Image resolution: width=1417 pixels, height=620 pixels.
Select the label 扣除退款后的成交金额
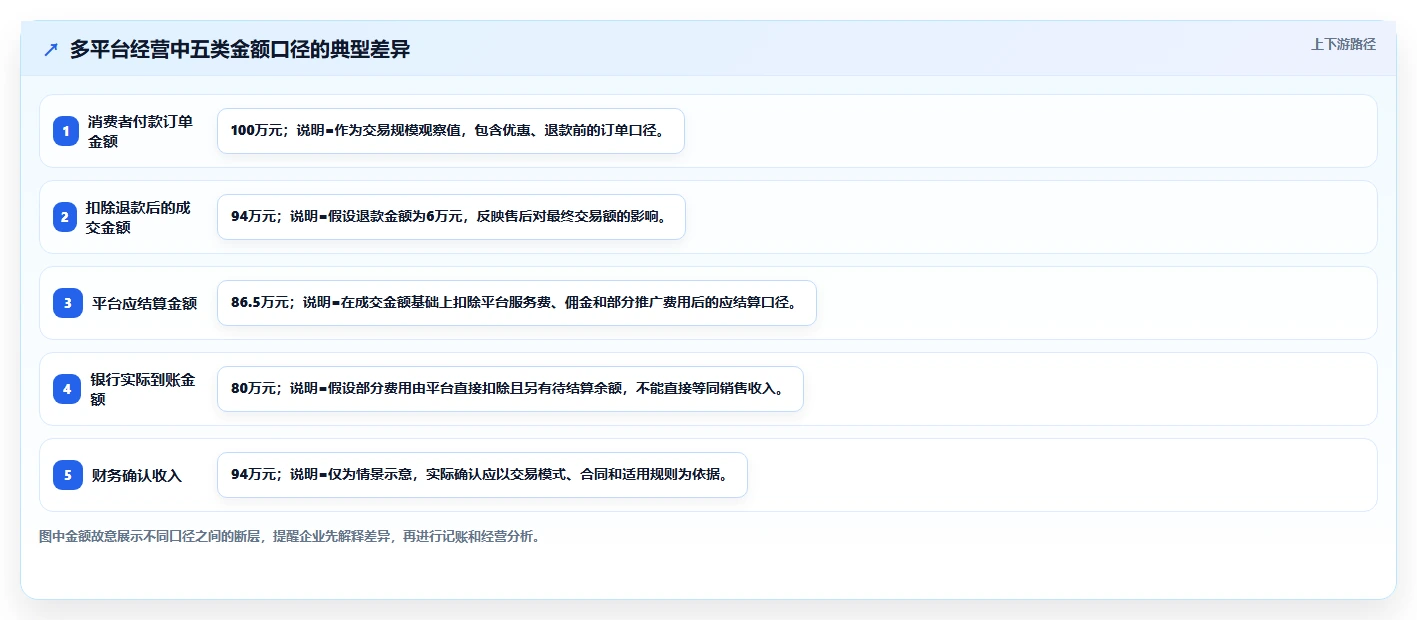tap(138, 217)
